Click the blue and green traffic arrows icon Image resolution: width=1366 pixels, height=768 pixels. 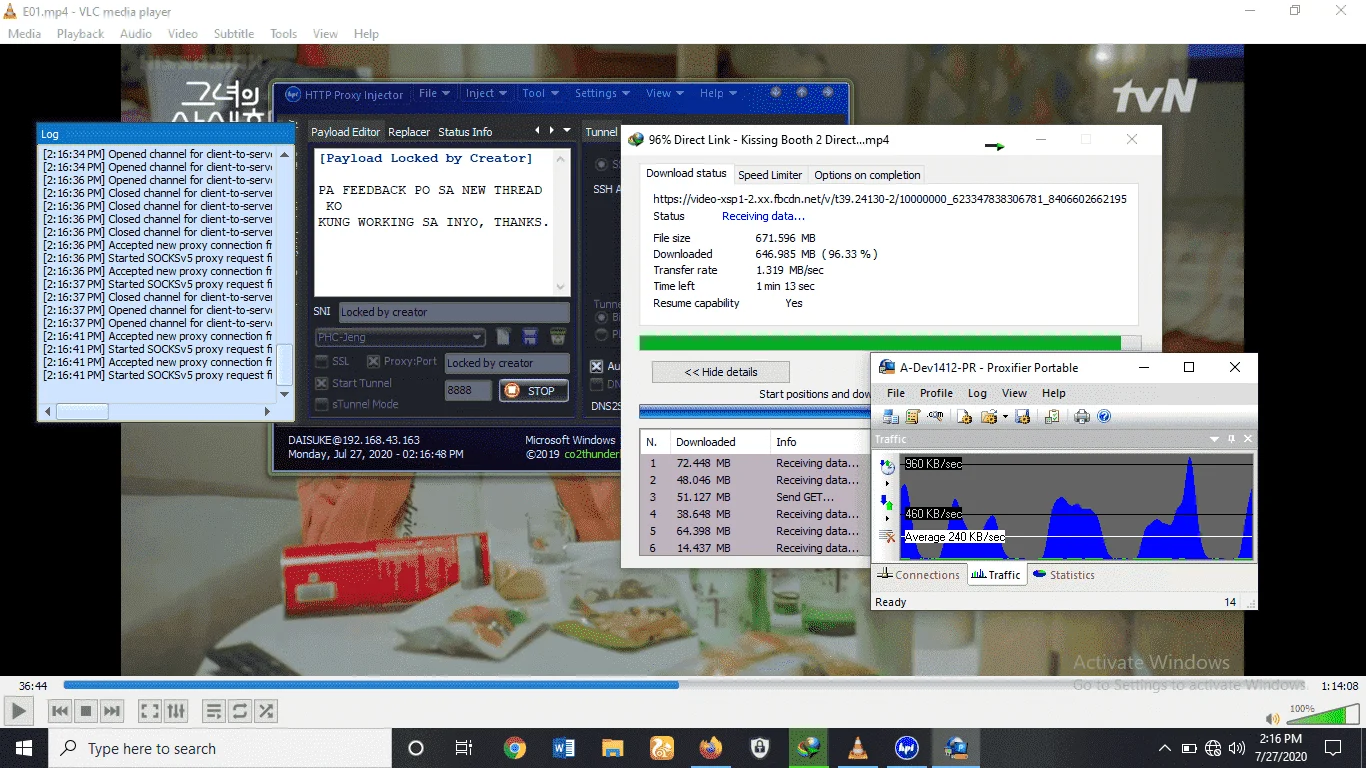(x=887, y=502)
